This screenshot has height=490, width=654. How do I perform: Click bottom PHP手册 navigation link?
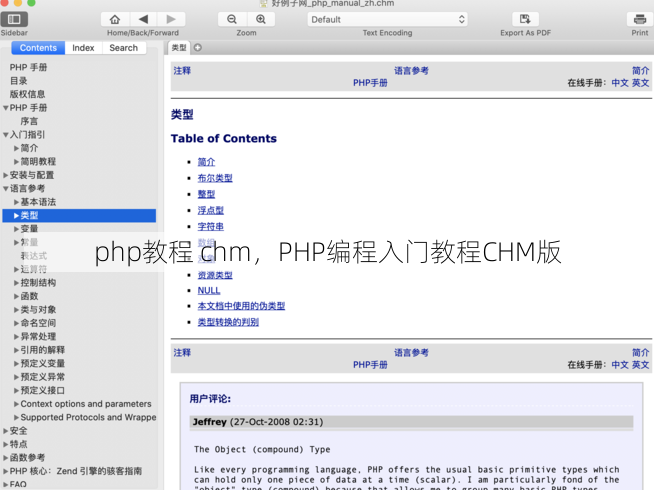[370, 365]
